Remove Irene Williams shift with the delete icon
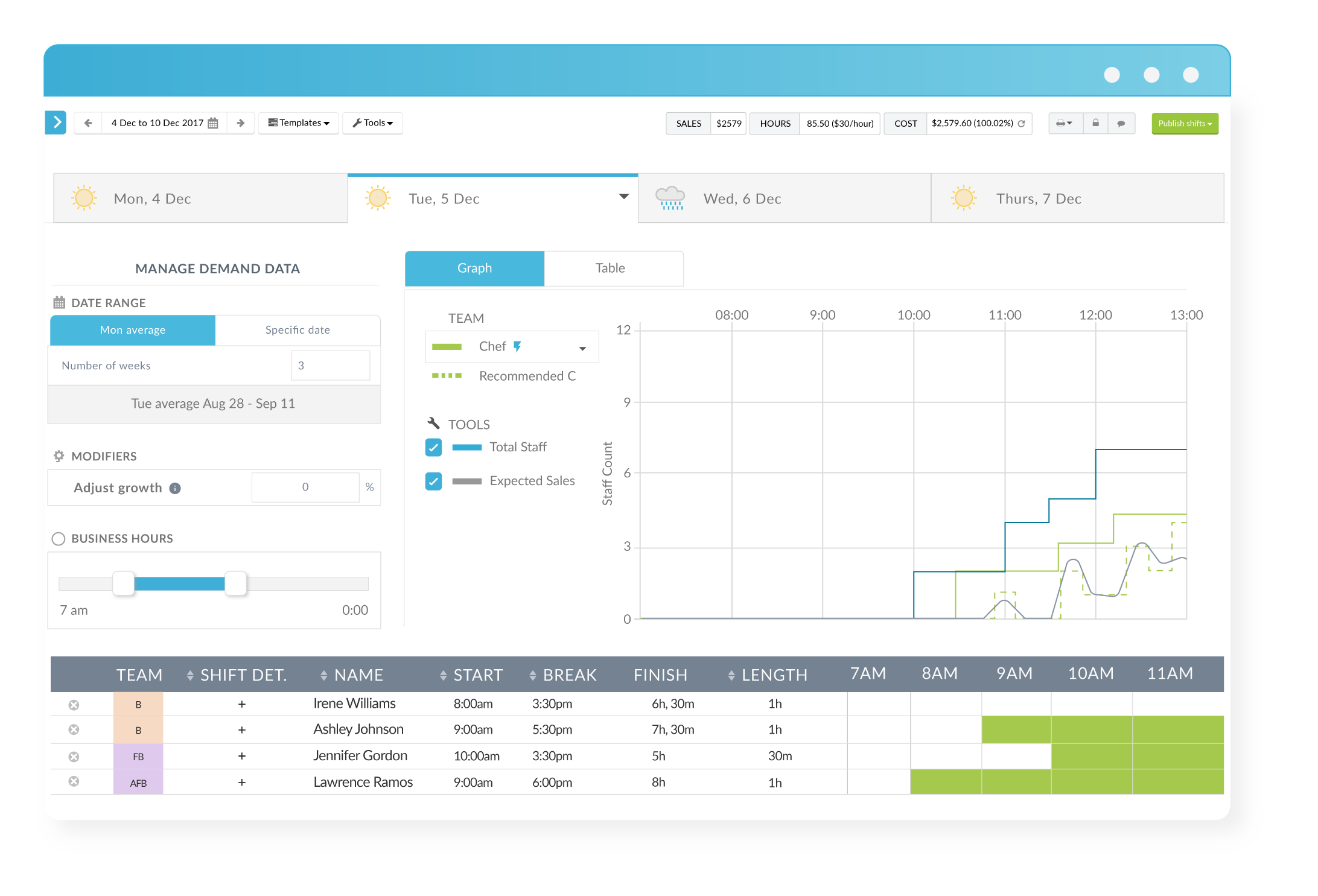The height and width of the screenshot is (896, 1318). 74,704
